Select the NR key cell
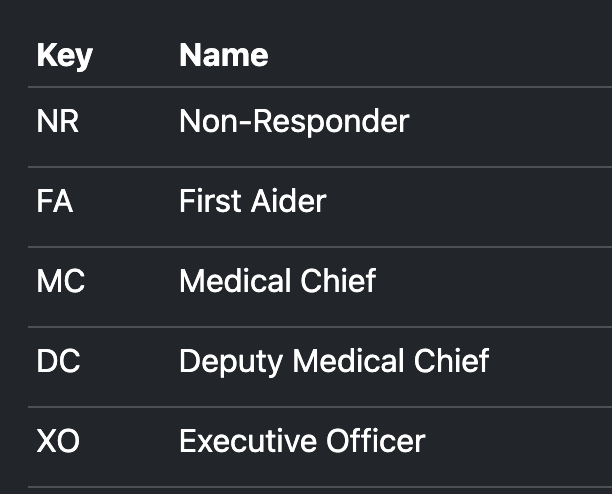612x494 pixels. click(x=57, y=122)
